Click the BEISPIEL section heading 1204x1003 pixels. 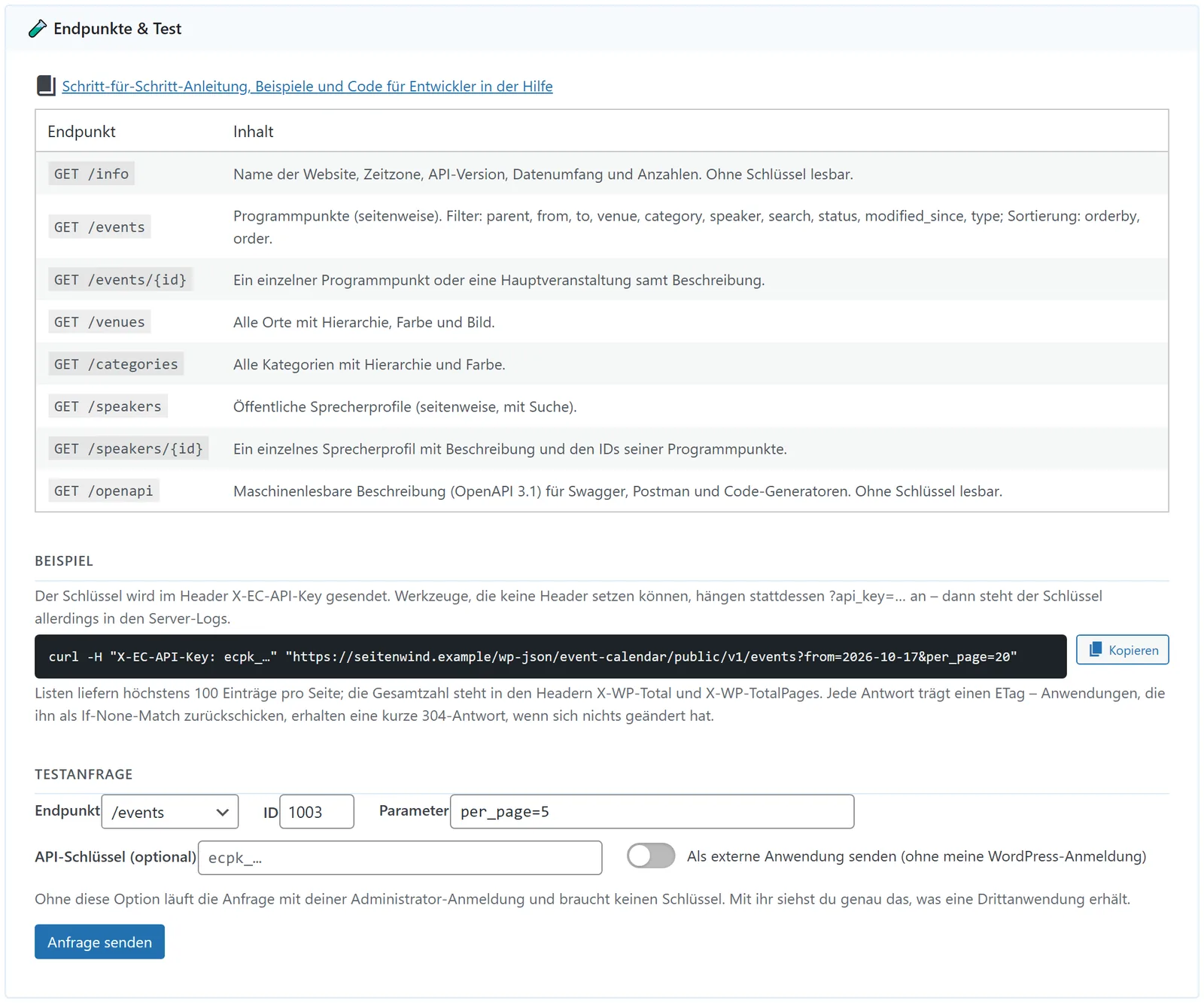coord(64,561)
